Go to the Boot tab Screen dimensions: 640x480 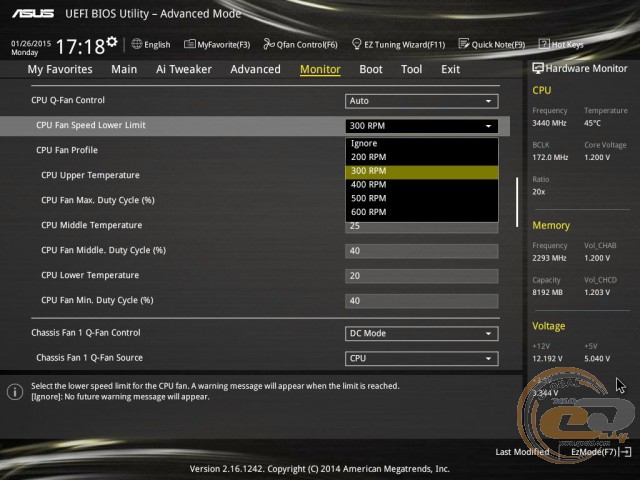pyautogui.click(x=371, y=69)
